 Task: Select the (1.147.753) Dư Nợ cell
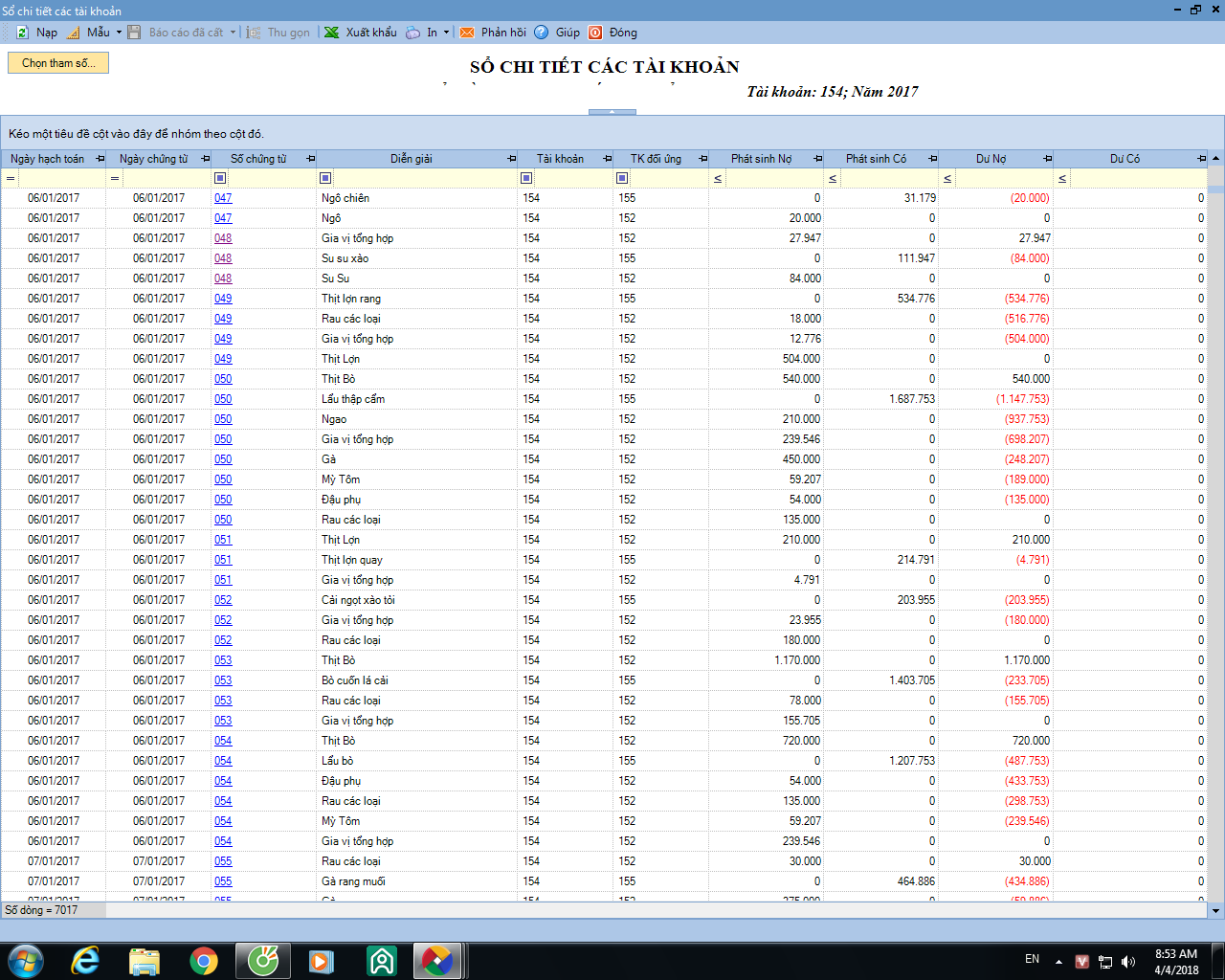click(995, 399)
